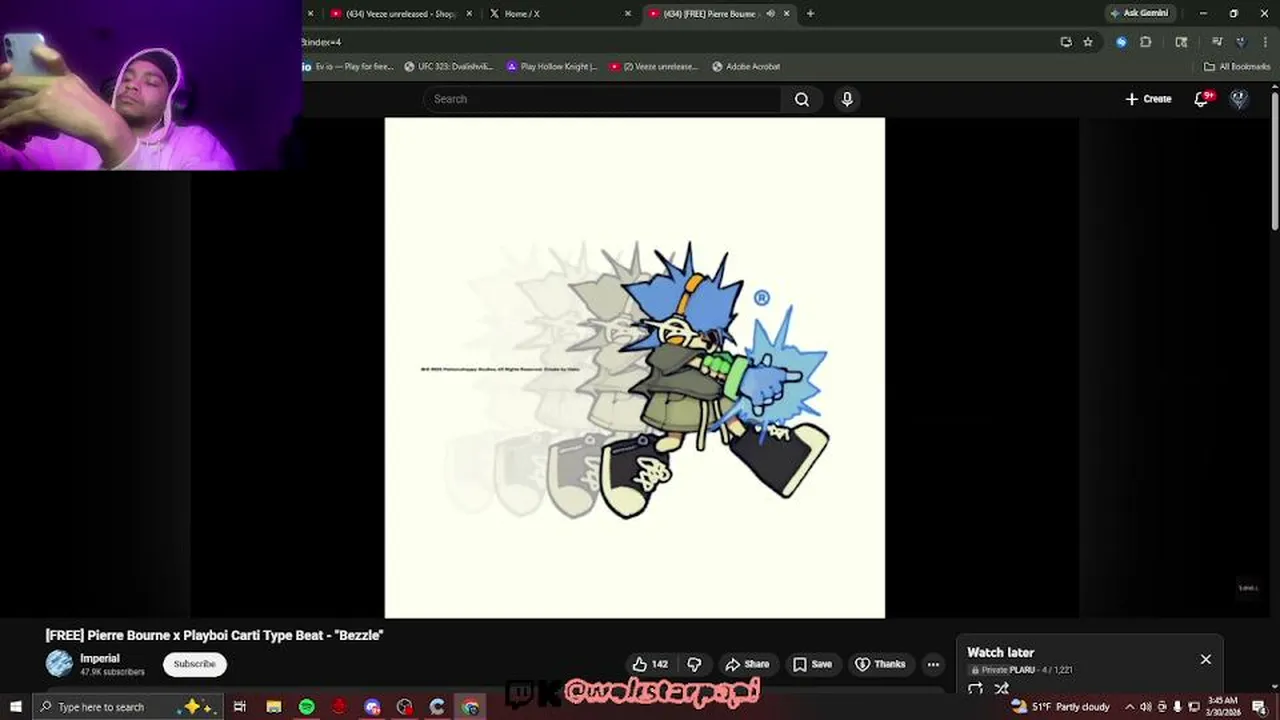1280x720 pixels.
Task: Click the Thanks button
Action: [880, 664]
